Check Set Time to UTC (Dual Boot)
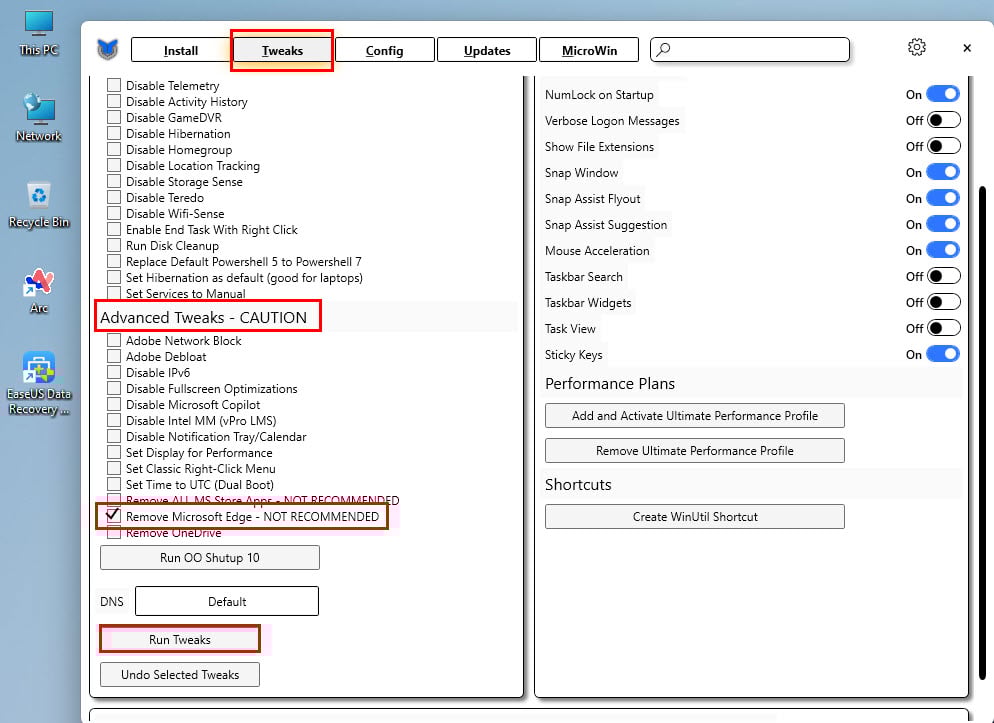The width and height of the screenshot is (994, 723). (114, 484)
